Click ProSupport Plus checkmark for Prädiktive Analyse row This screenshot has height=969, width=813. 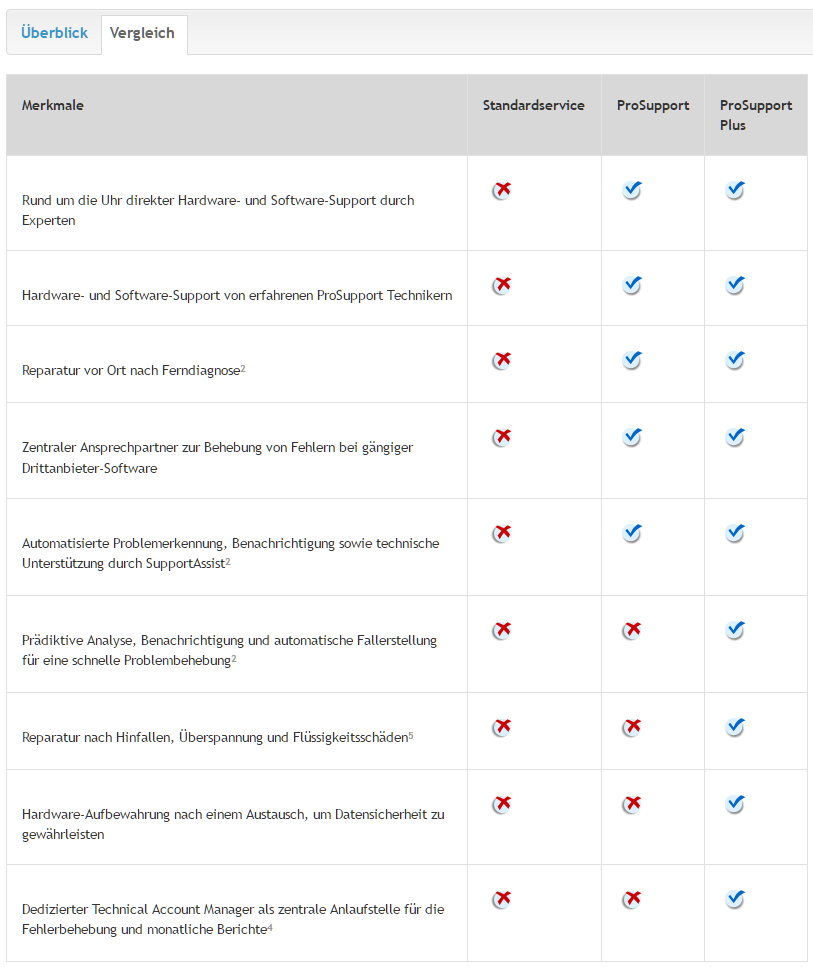coord(735,630)
